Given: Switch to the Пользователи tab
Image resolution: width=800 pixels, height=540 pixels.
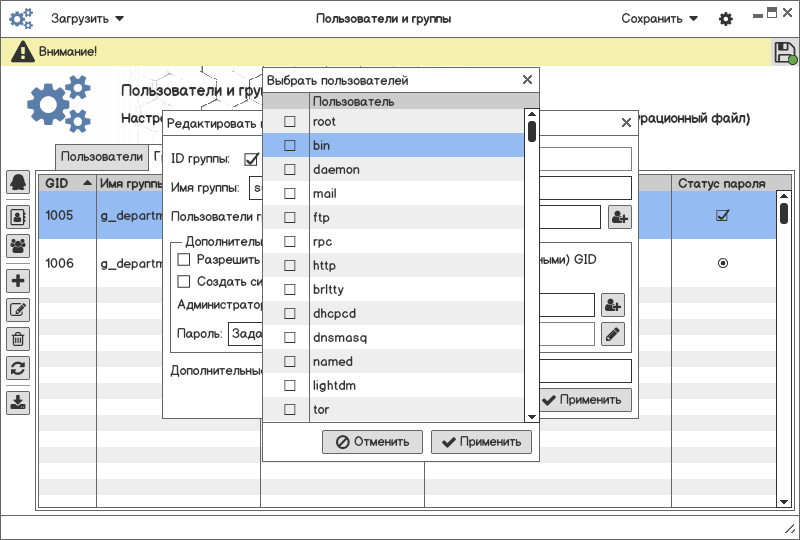Looking at the screenshot, I should [102, 157].
